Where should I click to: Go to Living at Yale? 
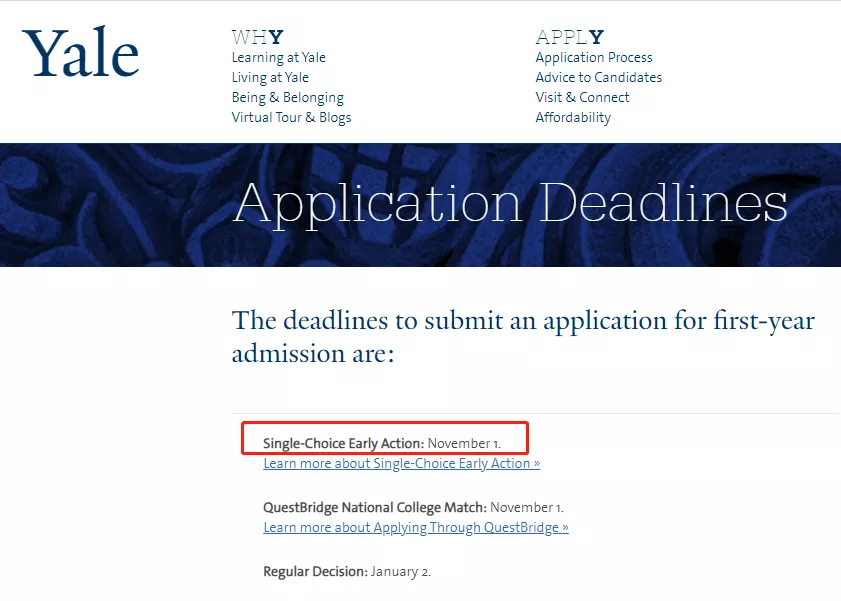click(270, 78)
